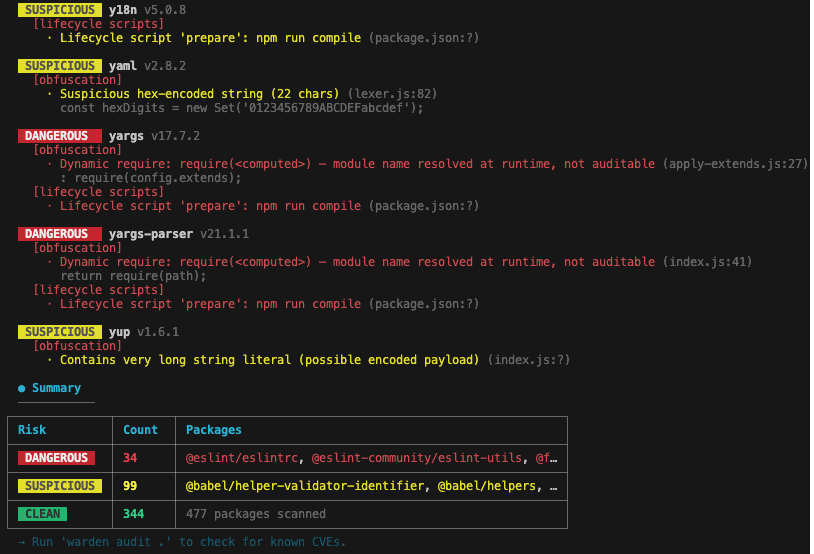The width and height of the screenshot is (814, 554).
Task: Click the blue bullet before Summary
Action: pos(22,388)
